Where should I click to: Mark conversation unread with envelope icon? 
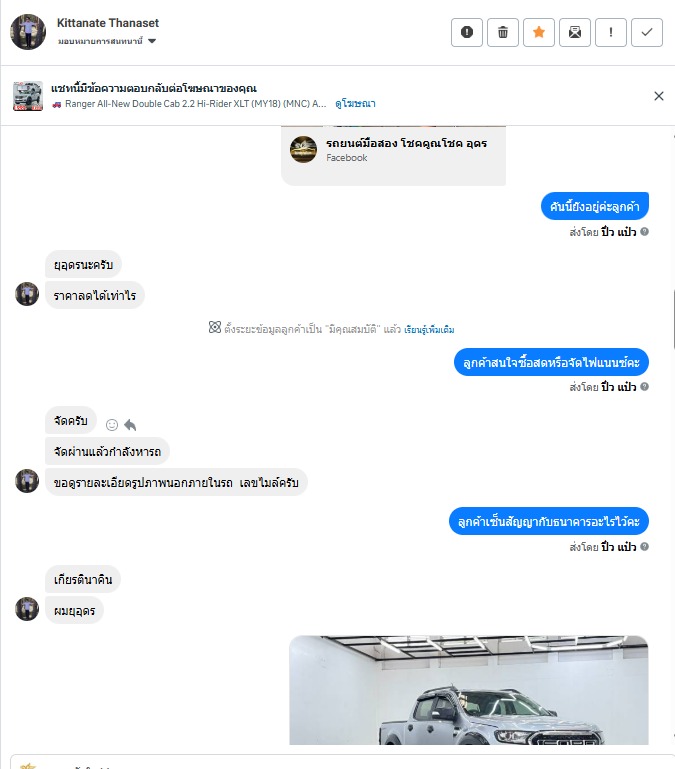pos(575,32)
